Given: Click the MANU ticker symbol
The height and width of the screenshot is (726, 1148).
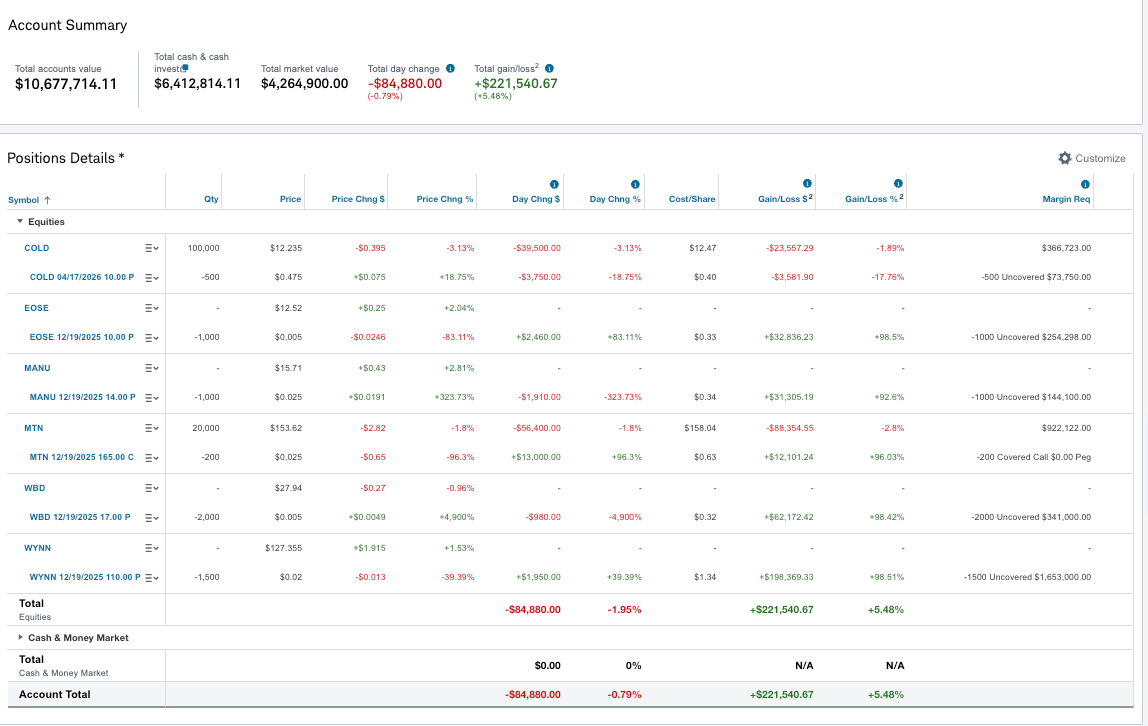Looking at the screenshot, I should point(37,368).
